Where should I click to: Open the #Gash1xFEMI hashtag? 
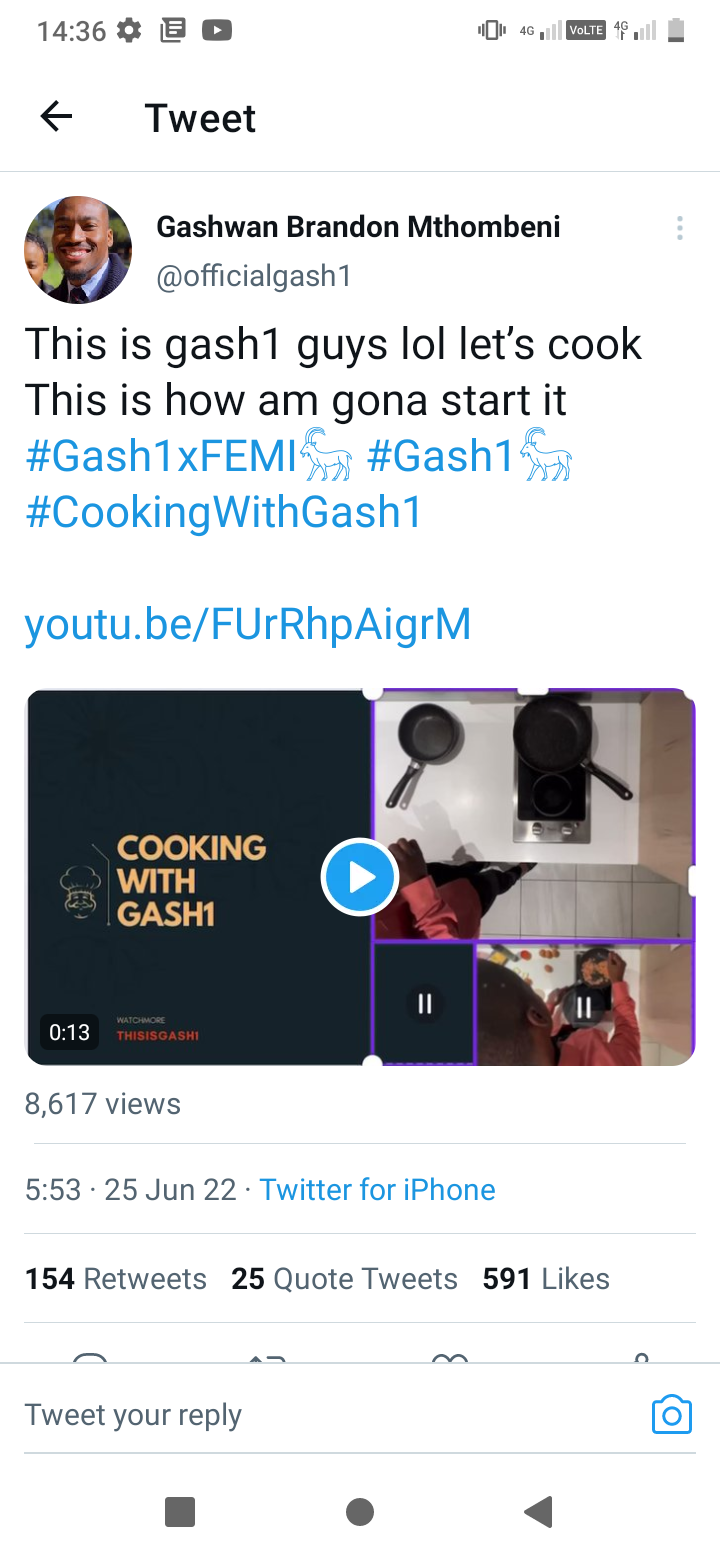click(x=189, y=456)
